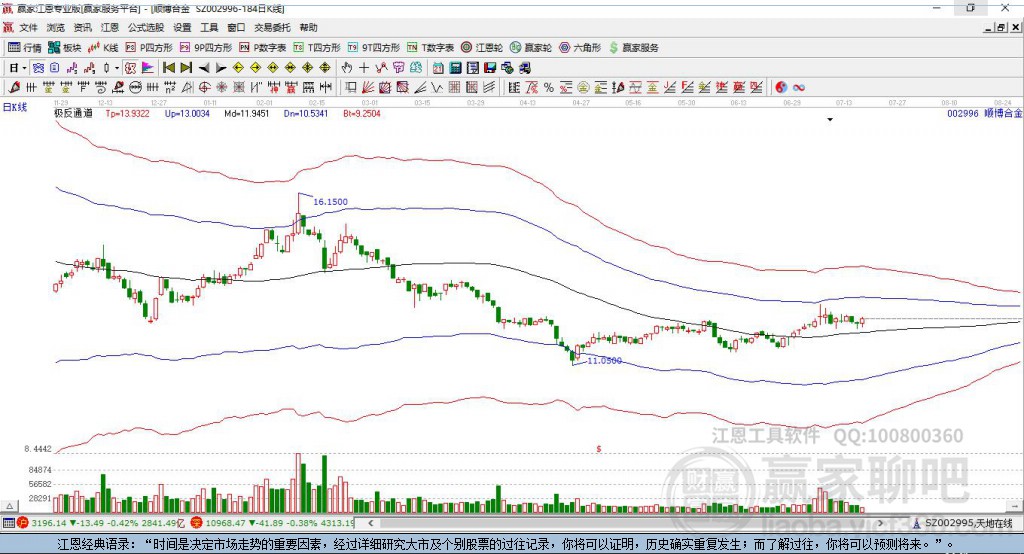Click the Up=13.0034 value
Screen dimensions: 1024x554
click(x=187, y=113)
